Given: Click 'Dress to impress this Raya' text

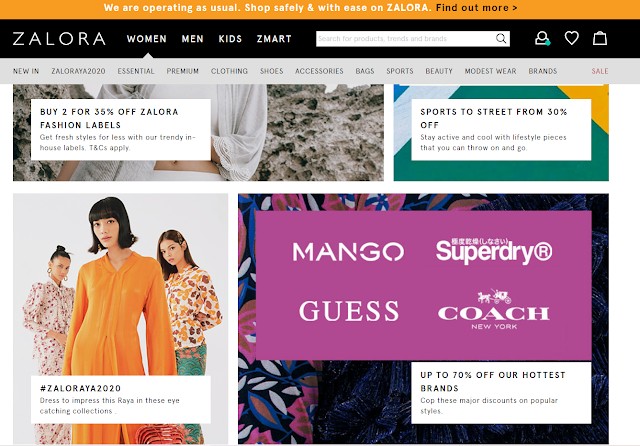Looking at the screenshot, I should [x=109, y=406].
